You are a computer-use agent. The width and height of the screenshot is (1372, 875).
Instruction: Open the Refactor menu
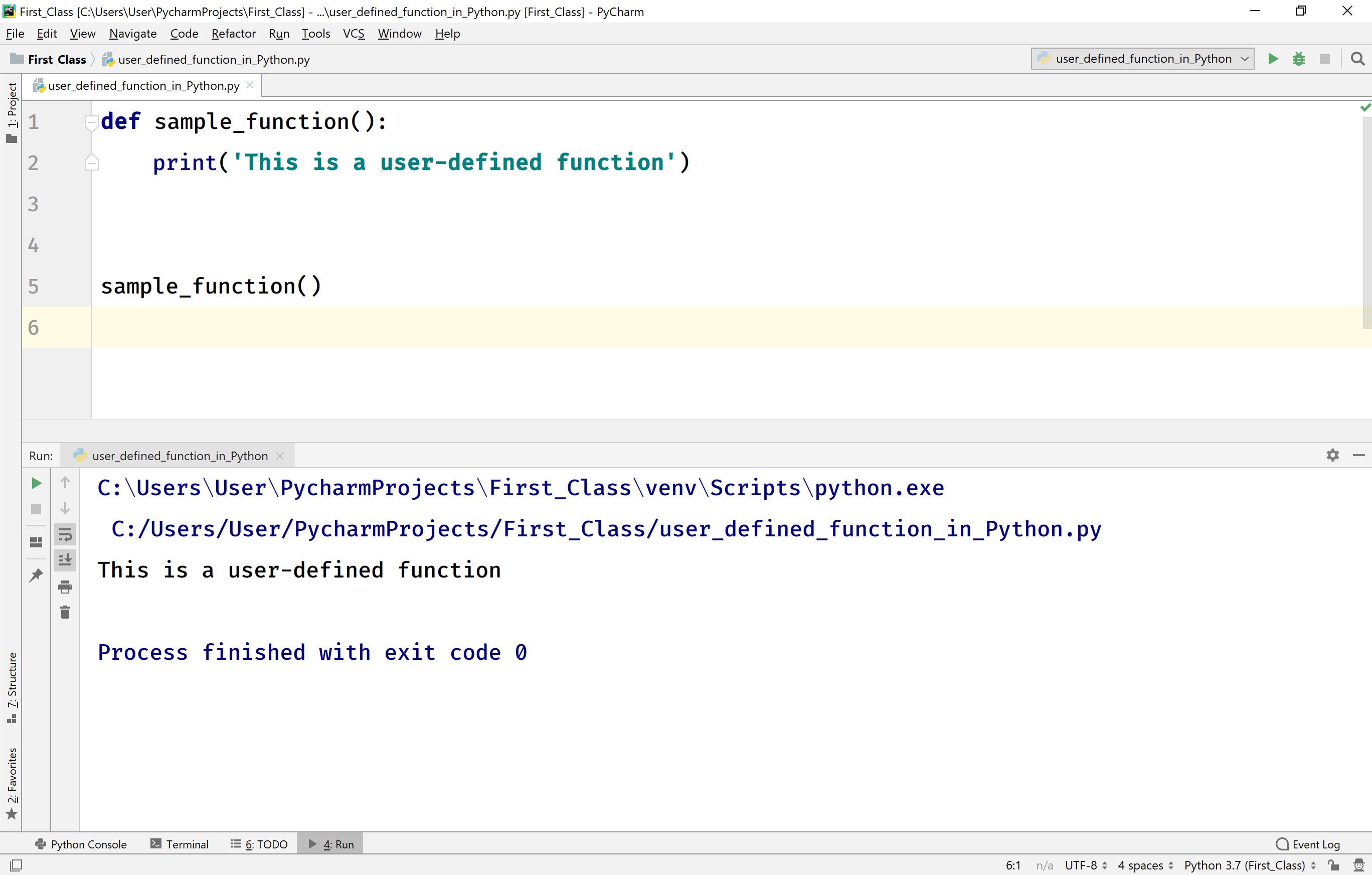(233, 34)
